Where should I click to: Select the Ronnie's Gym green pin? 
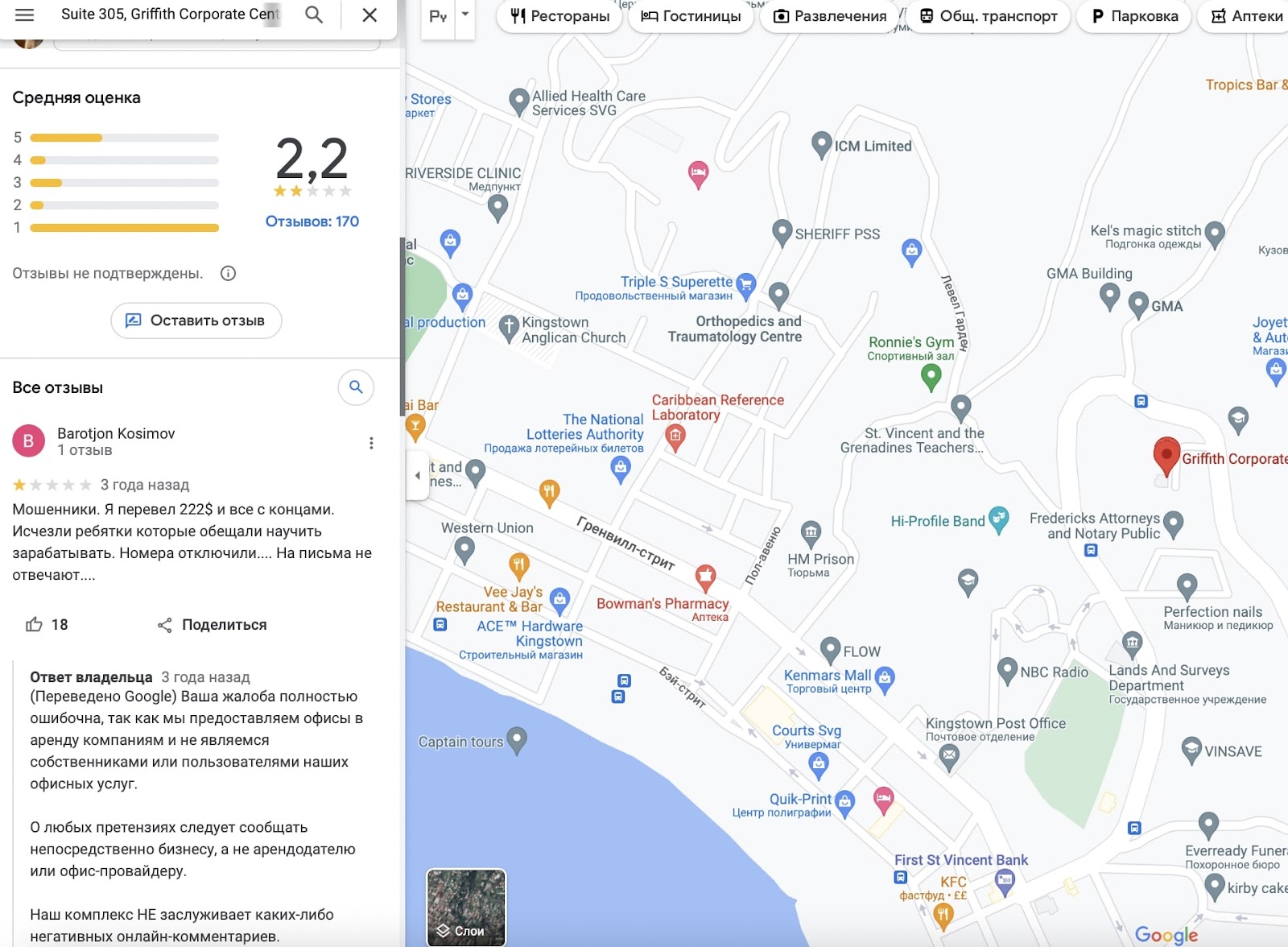[x=931, y=377]
